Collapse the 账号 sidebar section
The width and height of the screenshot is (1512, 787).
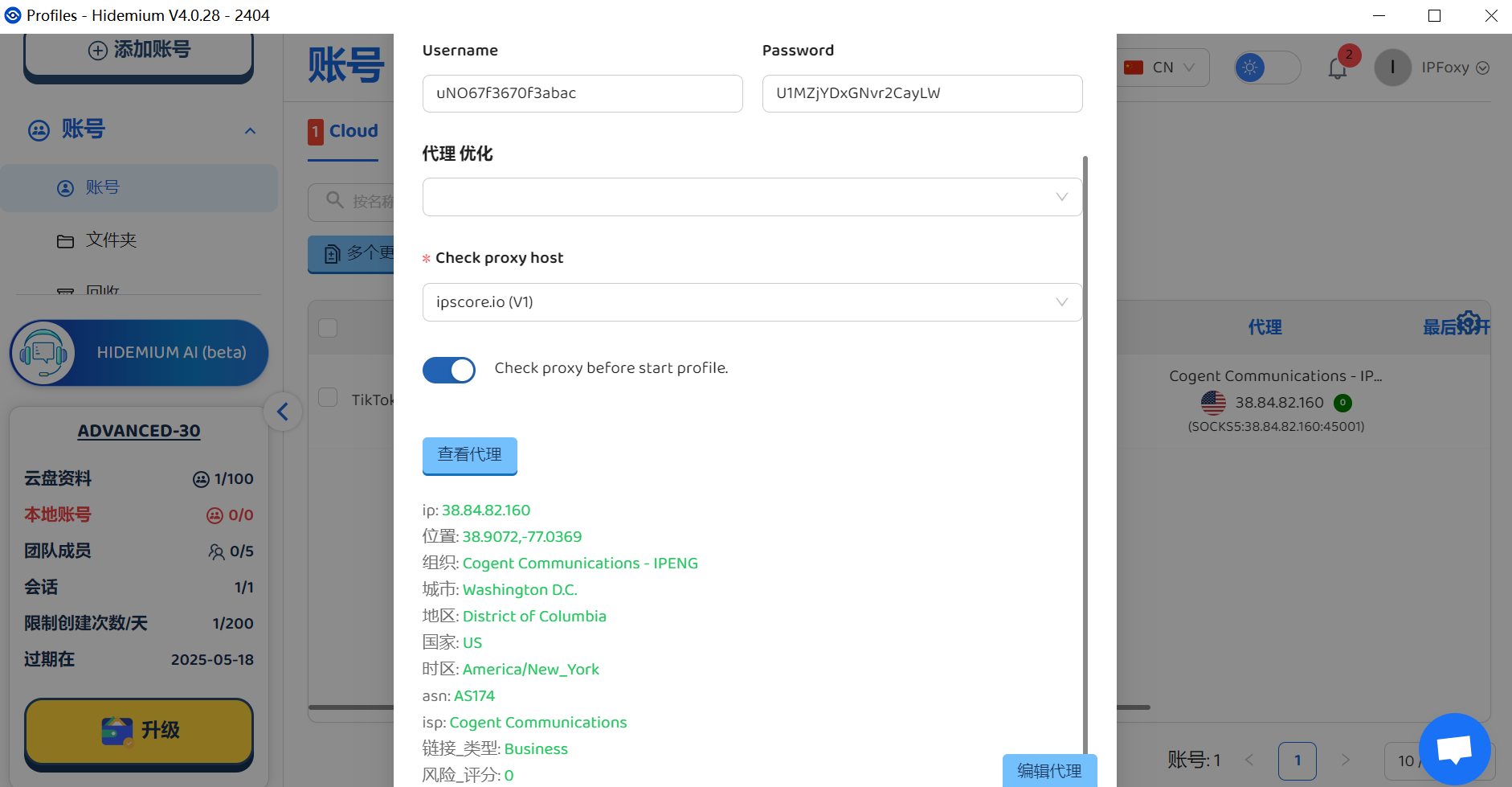pos(250,131)
